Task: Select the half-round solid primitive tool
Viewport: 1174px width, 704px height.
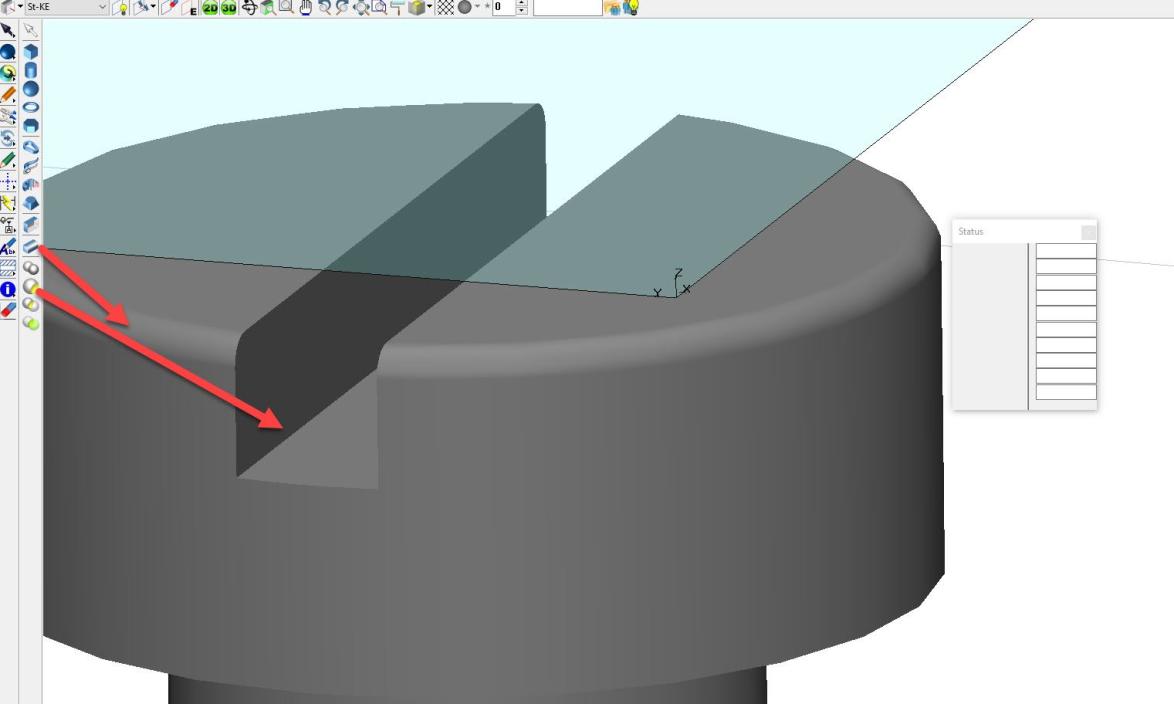Action: click(30, 126)
